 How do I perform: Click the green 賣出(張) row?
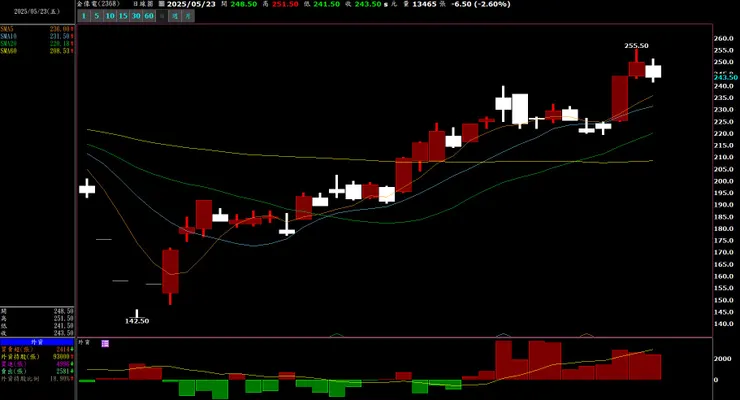[x=37, y=371]
